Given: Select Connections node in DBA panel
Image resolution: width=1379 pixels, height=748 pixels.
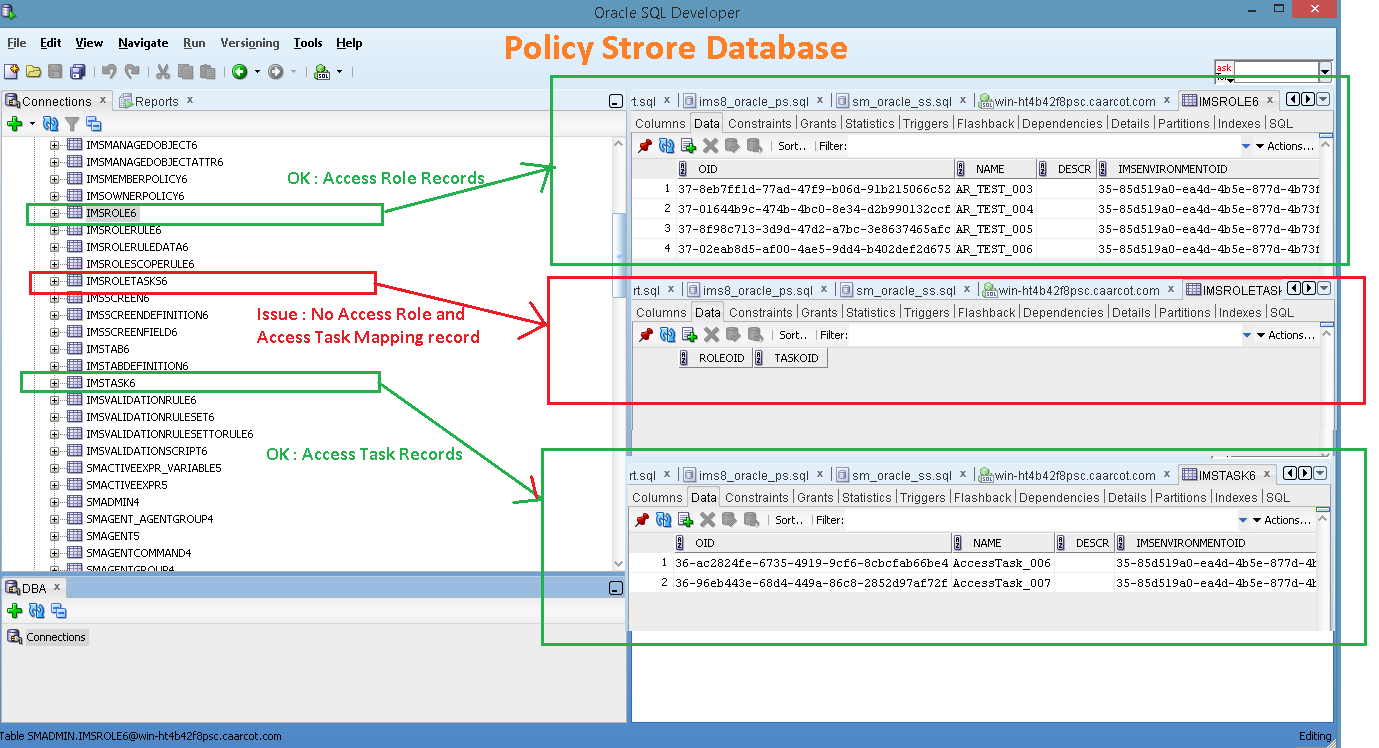Looking at the screenshot, I should 47,637.
